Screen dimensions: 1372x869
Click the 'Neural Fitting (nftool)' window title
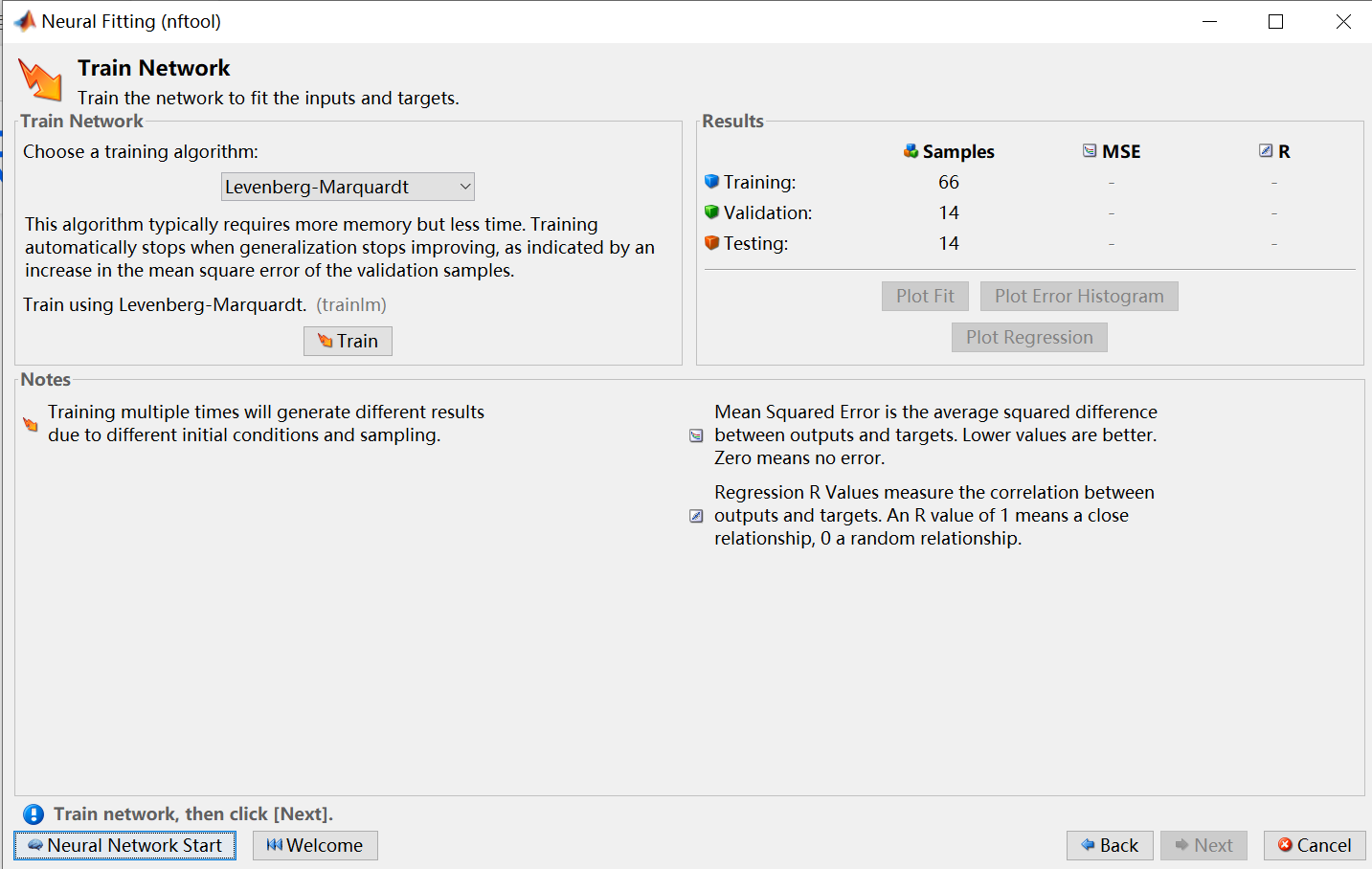pyautogui.click(x=131, y=21)
